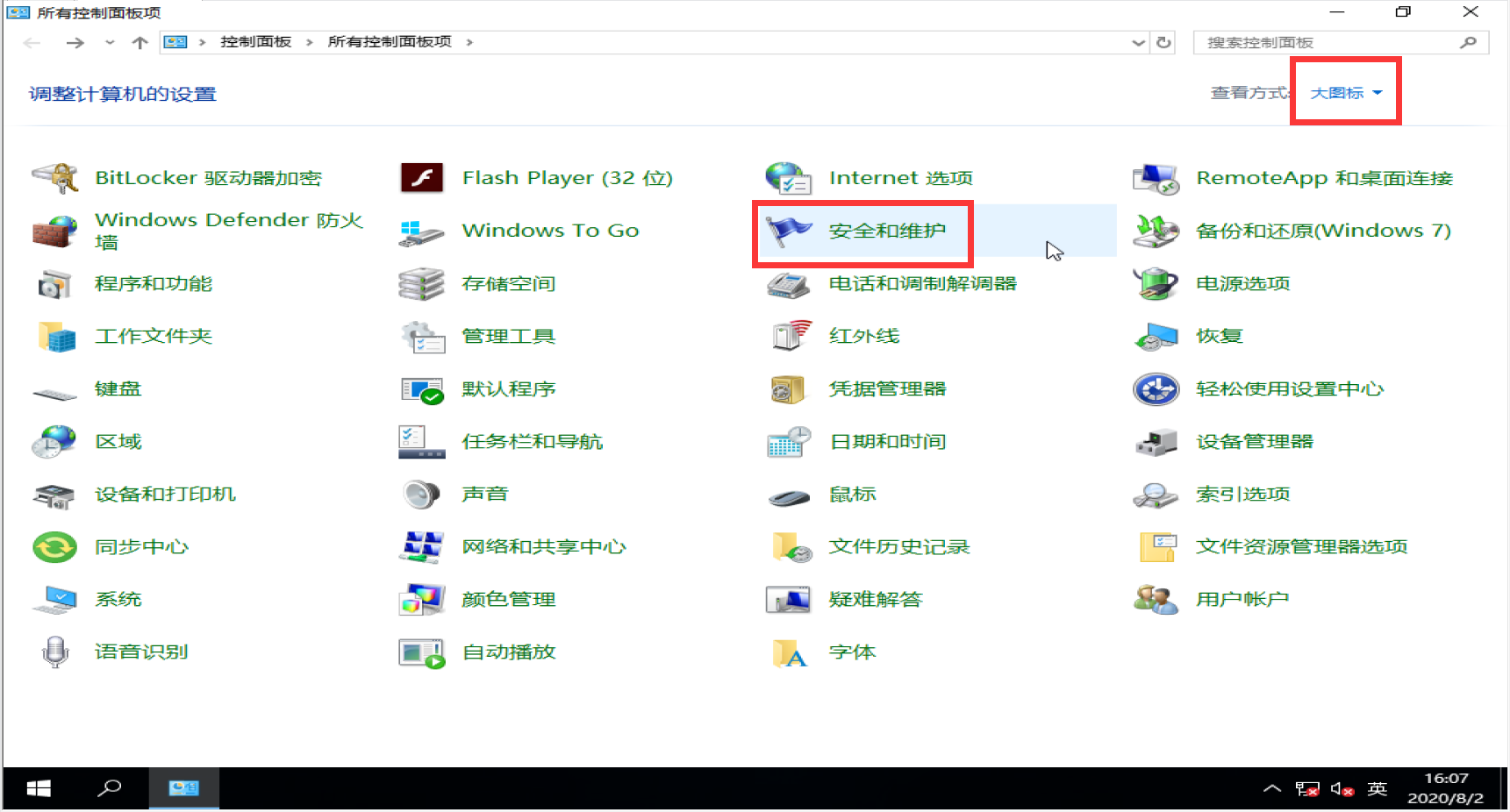Screen dimensions: 1510x812
Task: Open the 设备和打印机 printer icon
Action: [x=55, y=496]
